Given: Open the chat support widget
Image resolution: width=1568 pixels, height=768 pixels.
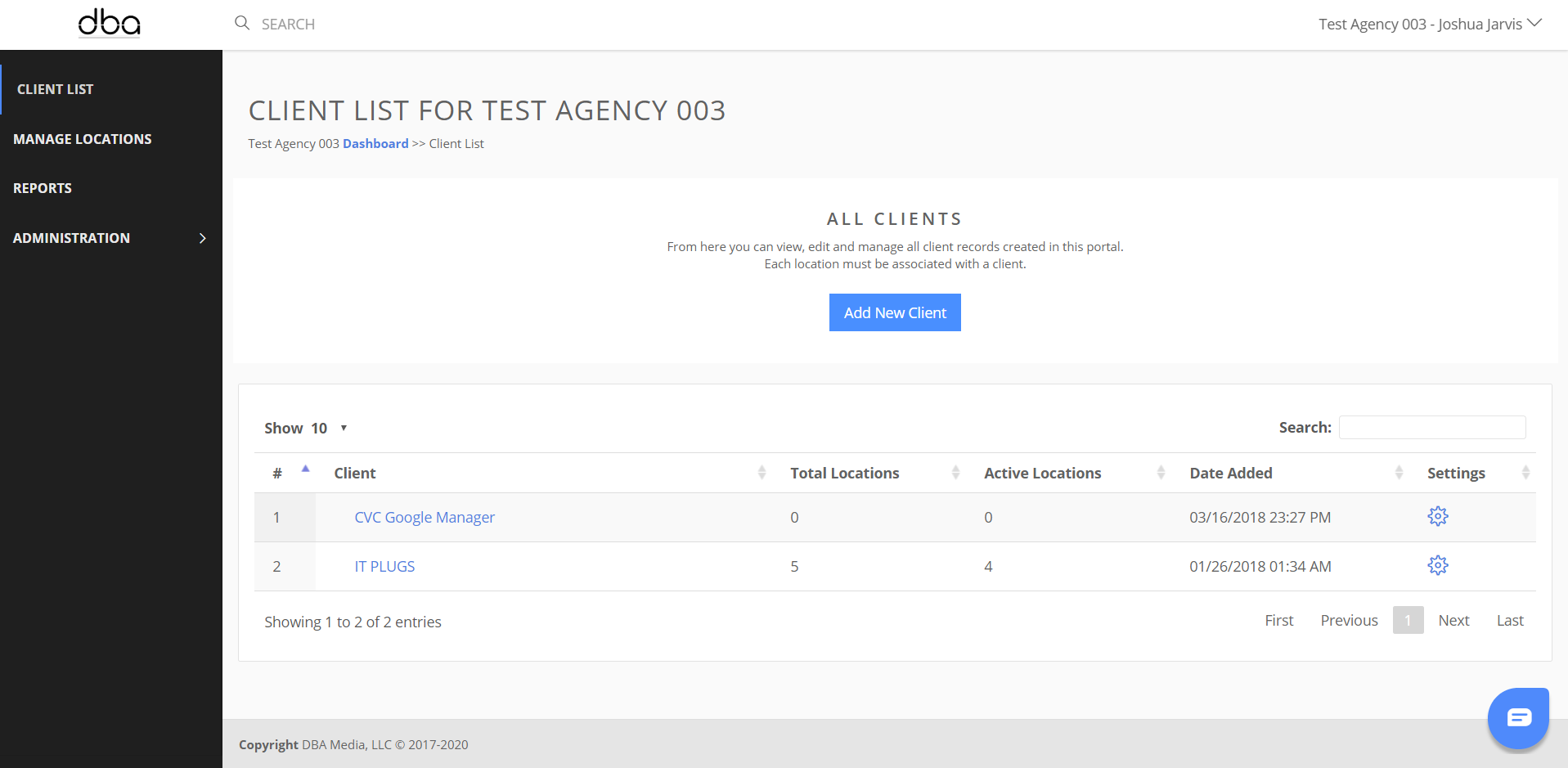Looking at the screenshot, I should pos(1518,718).
